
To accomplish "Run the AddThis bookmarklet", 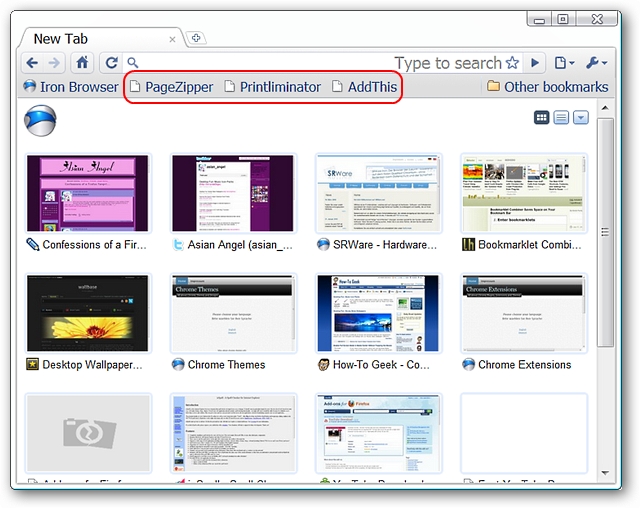I will coord(364,87).
